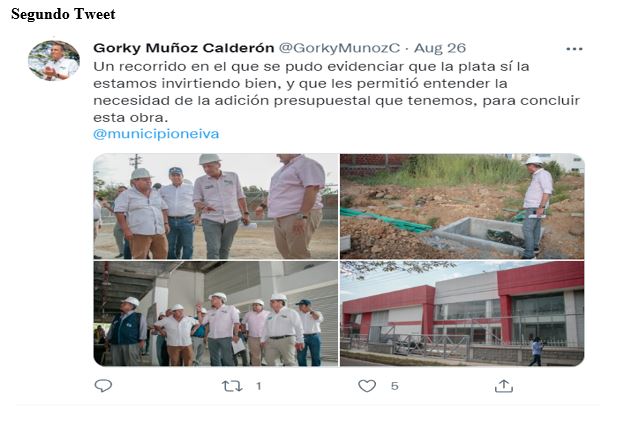The height and width of the screenshot is (438, 634).
Task: Click the Segundo Tweet heading
Action: 63,14
